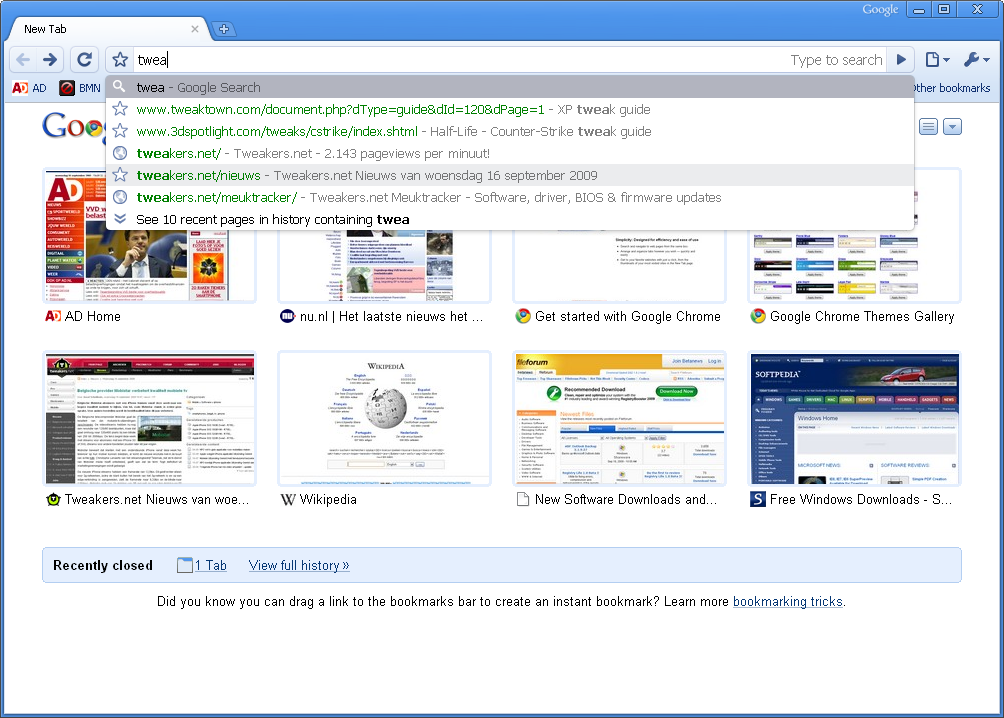1004x718 pixels.
Task: Click in the address bar containing 'twea'
Action: (x=461, y=60)
